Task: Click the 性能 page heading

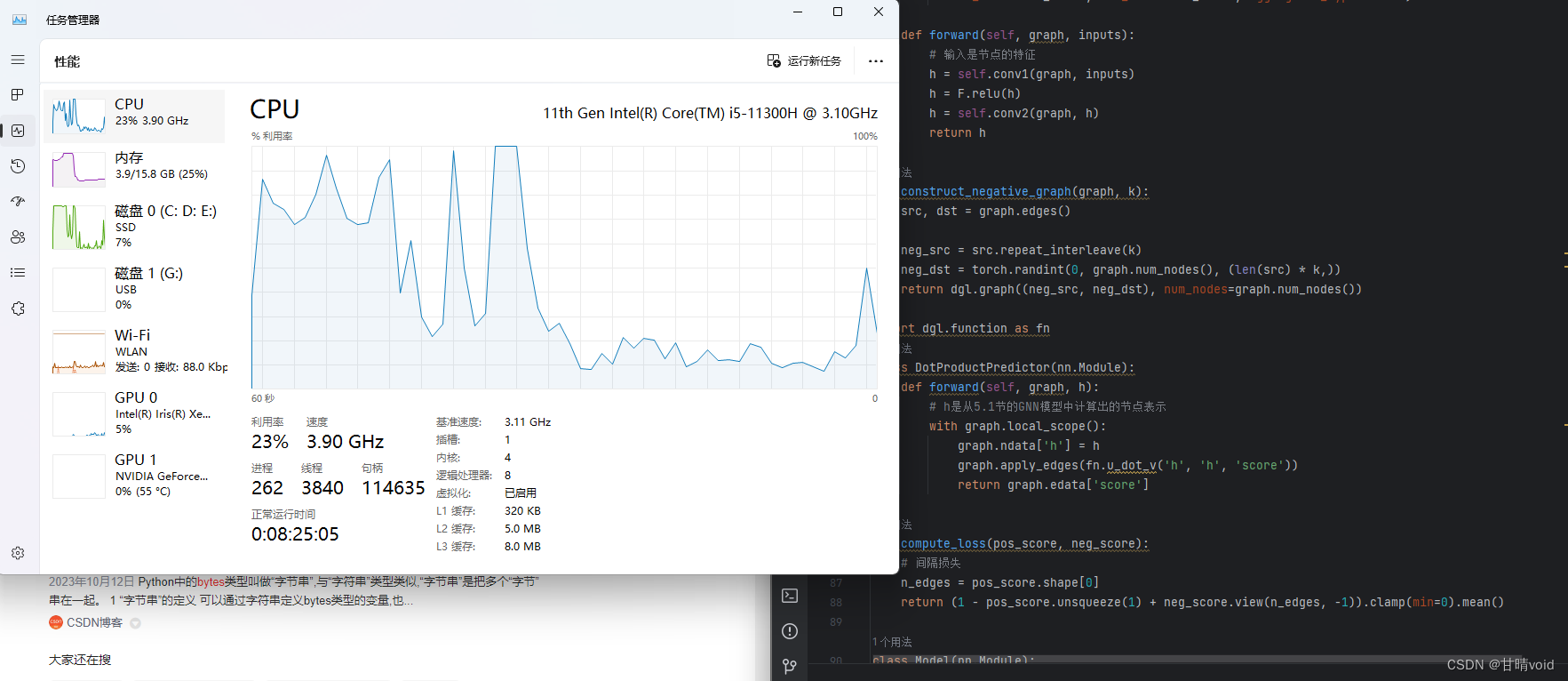Action: click(67, 61)
